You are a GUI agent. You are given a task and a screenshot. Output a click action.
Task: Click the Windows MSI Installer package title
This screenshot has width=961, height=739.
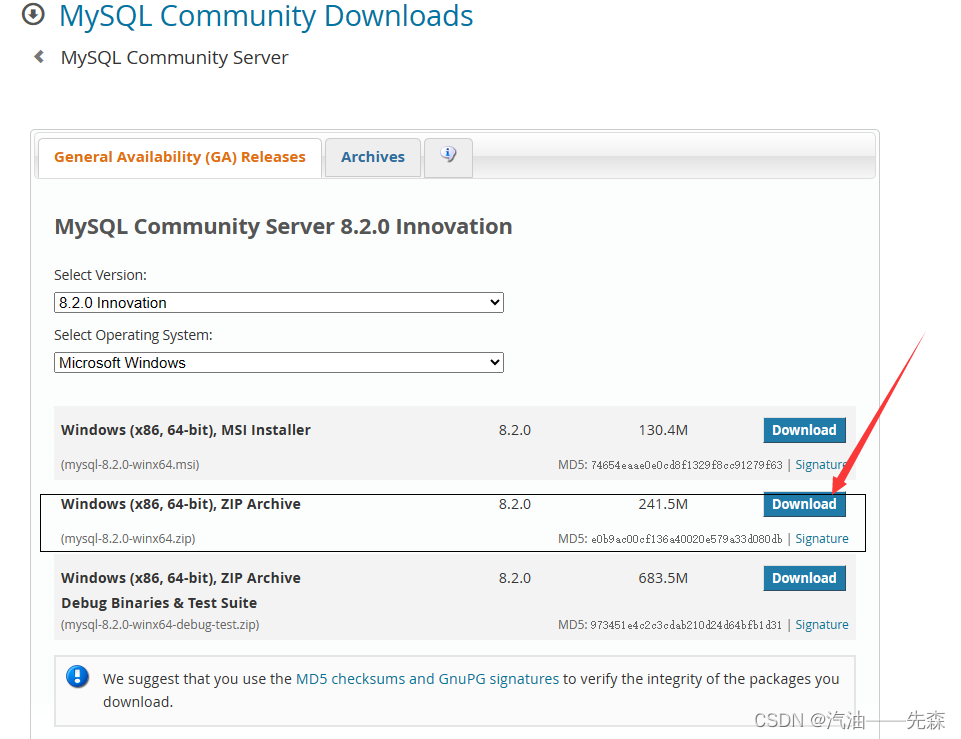coord(186,430)
